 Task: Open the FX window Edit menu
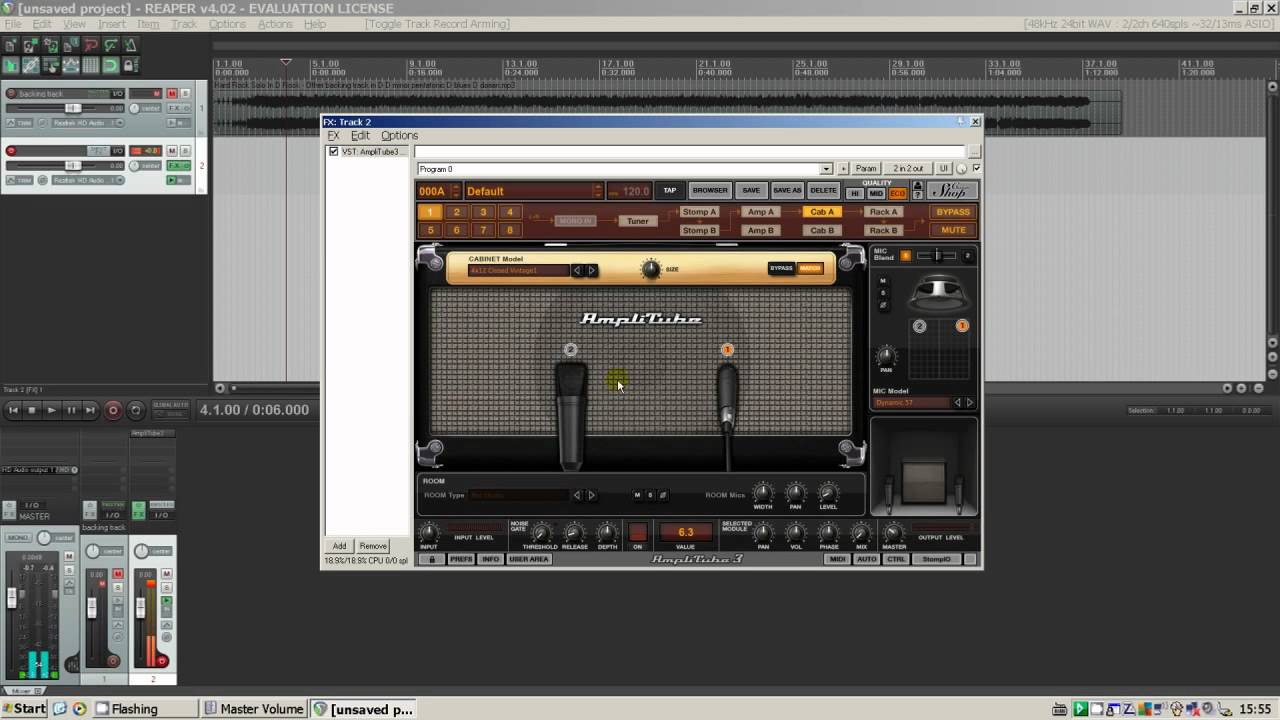[x=360, y=136]
